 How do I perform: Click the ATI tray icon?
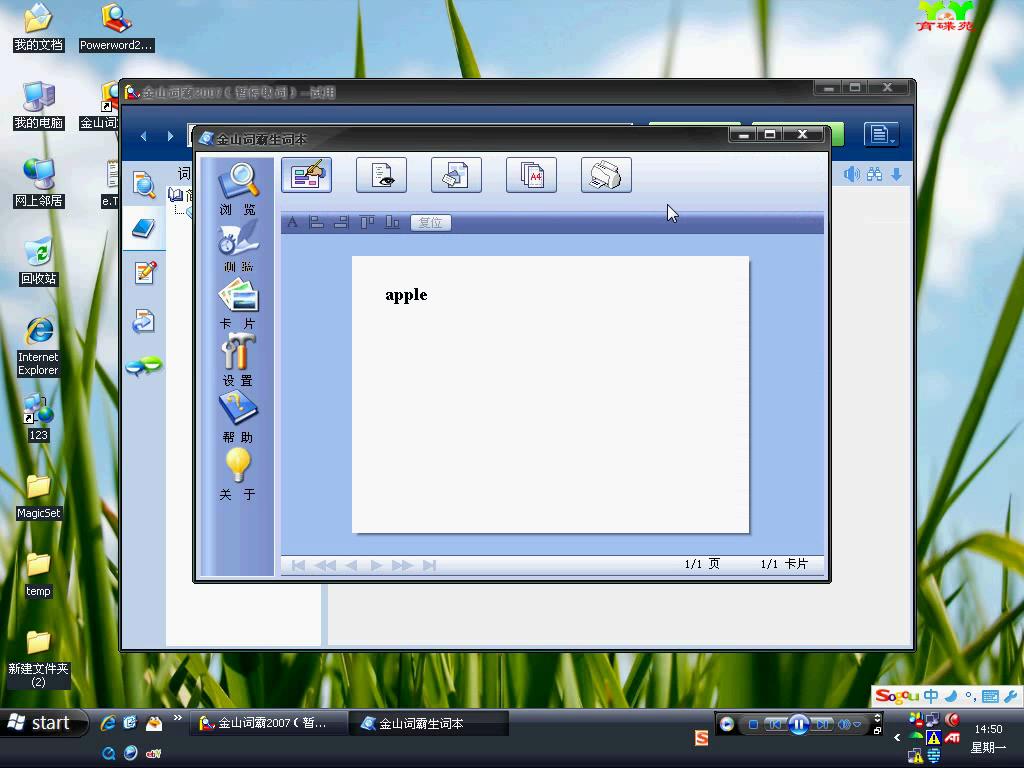tap(952, 738)
